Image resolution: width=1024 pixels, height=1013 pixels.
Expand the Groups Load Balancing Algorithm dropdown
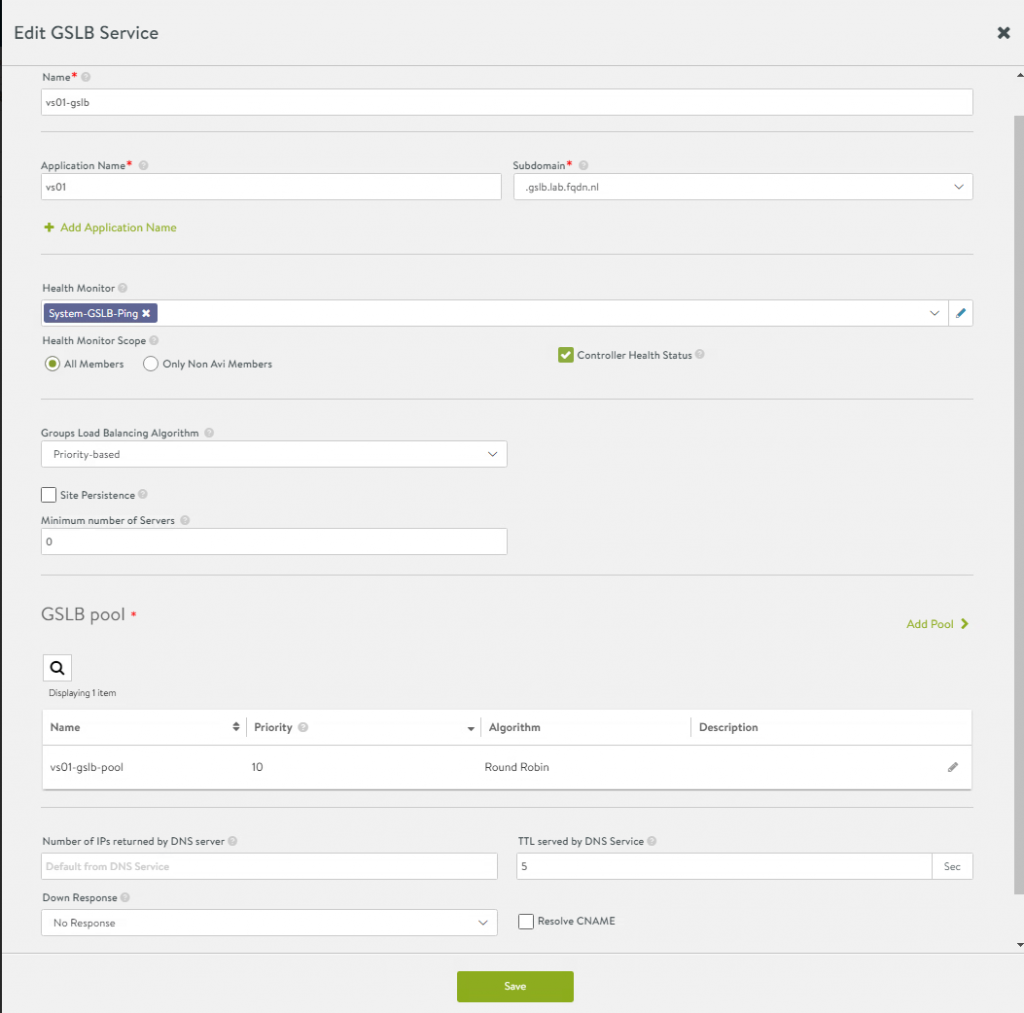pos(274,454)
